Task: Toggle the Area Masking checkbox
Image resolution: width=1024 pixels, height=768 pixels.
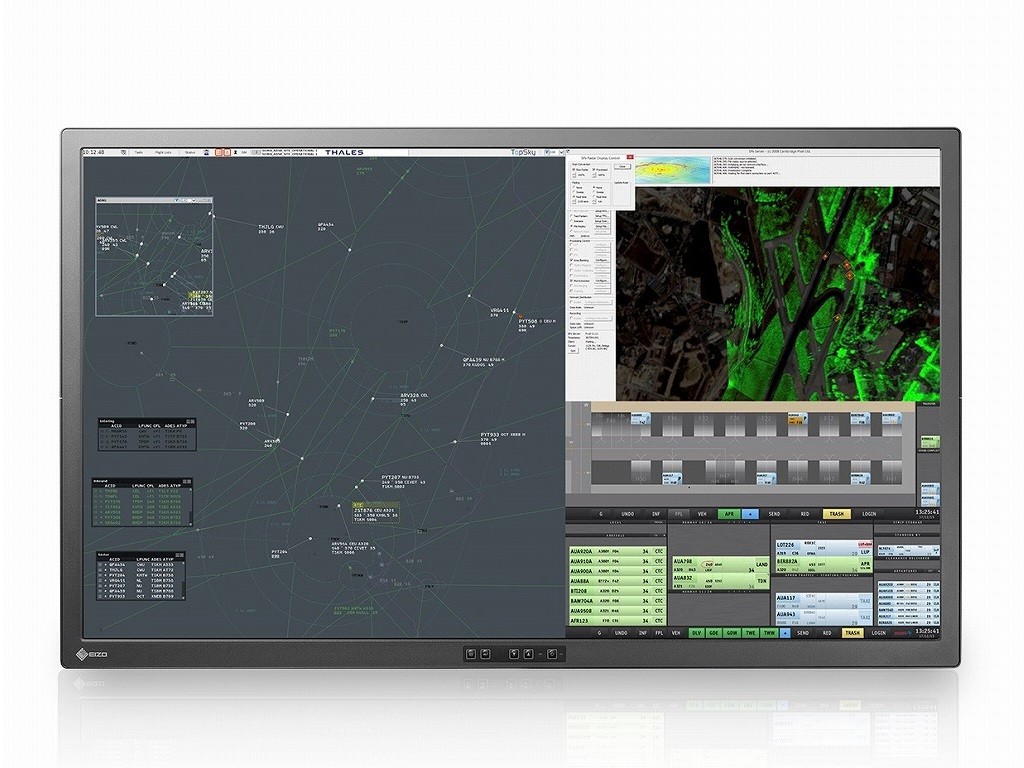Action: pyautogui.click(x=571, y=261)
